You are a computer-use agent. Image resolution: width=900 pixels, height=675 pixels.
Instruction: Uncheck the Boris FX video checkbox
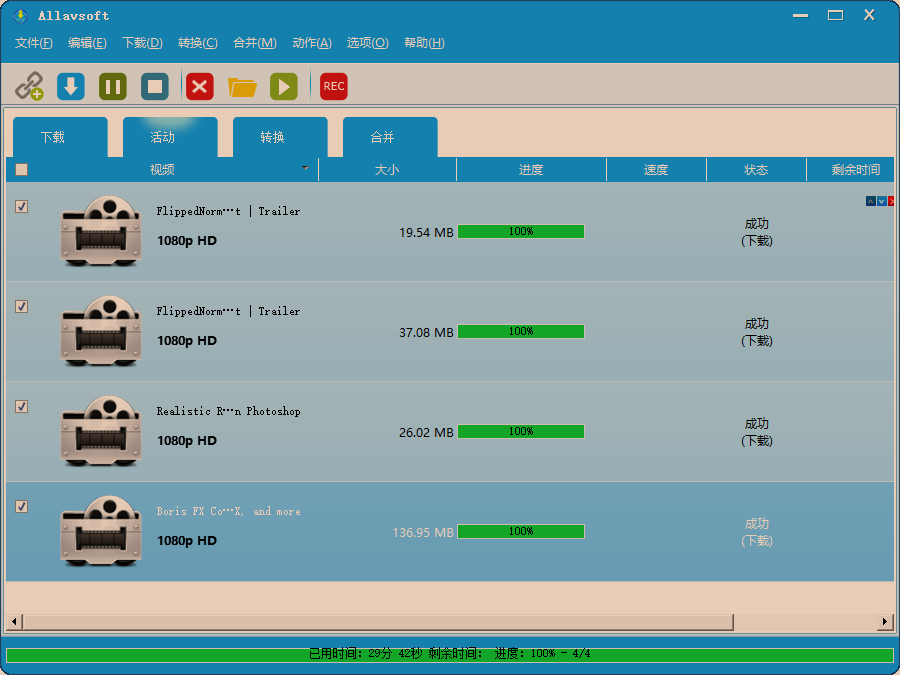point(21,506)
